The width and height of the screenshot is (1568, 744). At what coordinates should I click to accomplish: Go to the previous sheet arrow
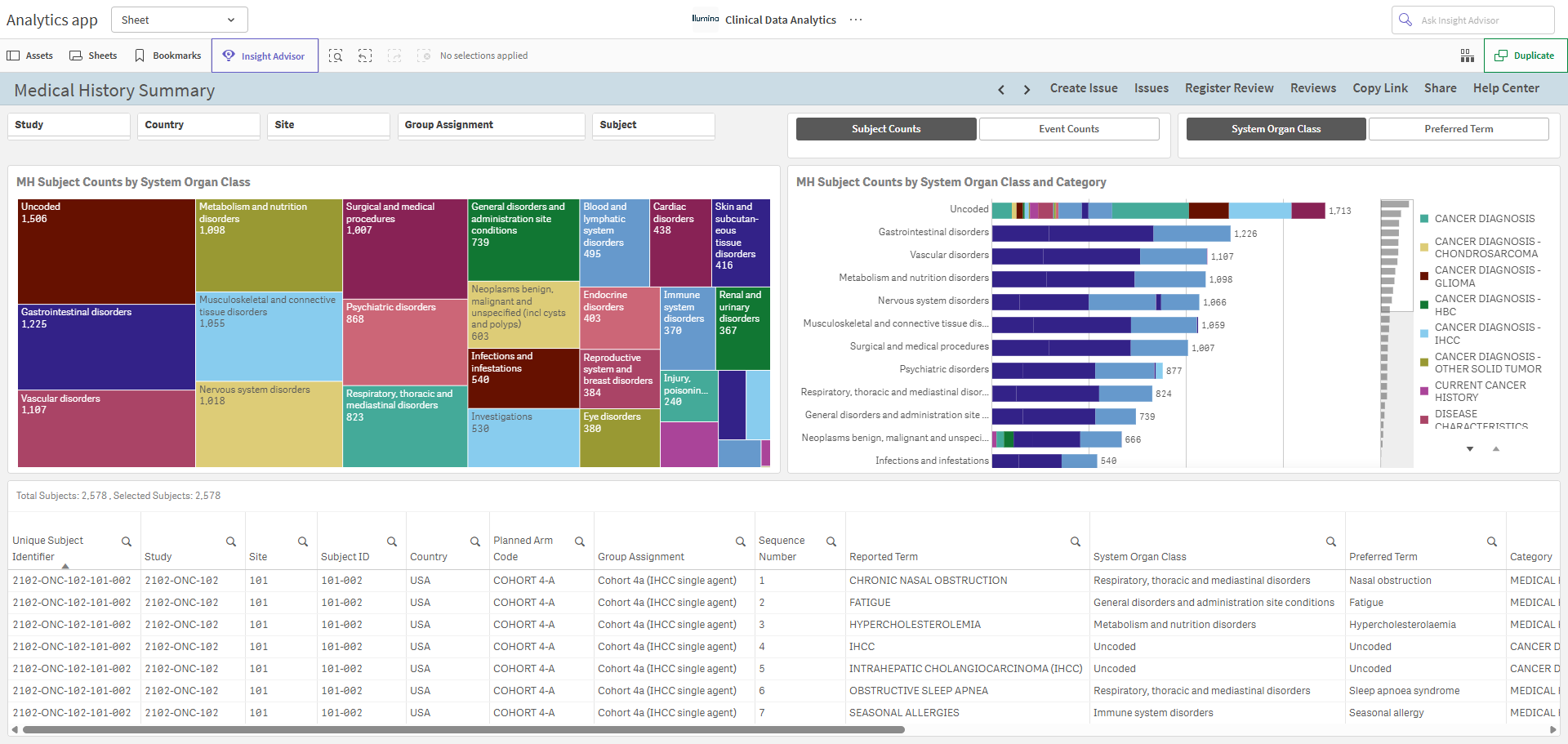tap(1001, 89)
